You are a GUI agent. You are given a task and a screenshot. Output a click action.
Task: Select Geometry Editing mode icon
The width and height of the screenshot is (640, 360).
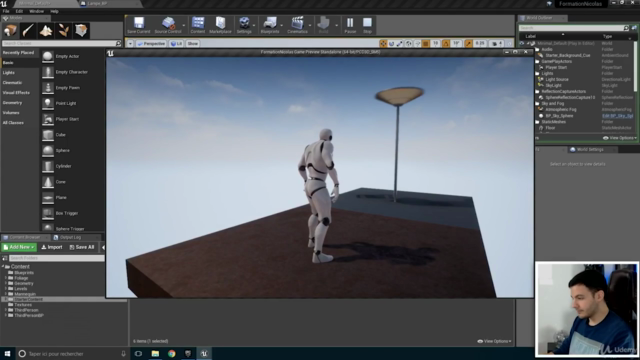pyautogui.click(x=81, y=31)
